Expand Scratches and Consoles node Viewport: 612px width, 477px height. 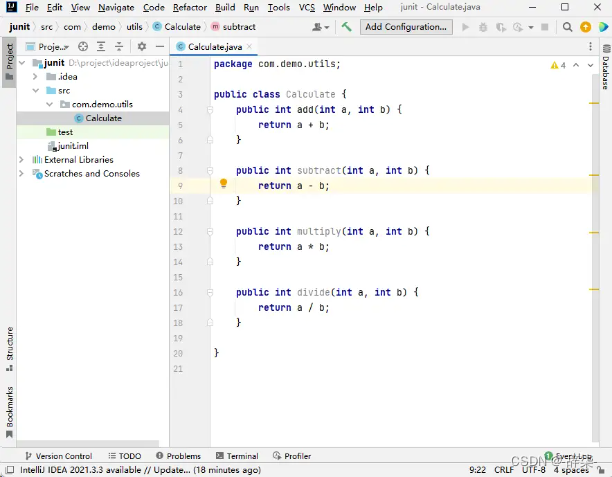[21, 173]
